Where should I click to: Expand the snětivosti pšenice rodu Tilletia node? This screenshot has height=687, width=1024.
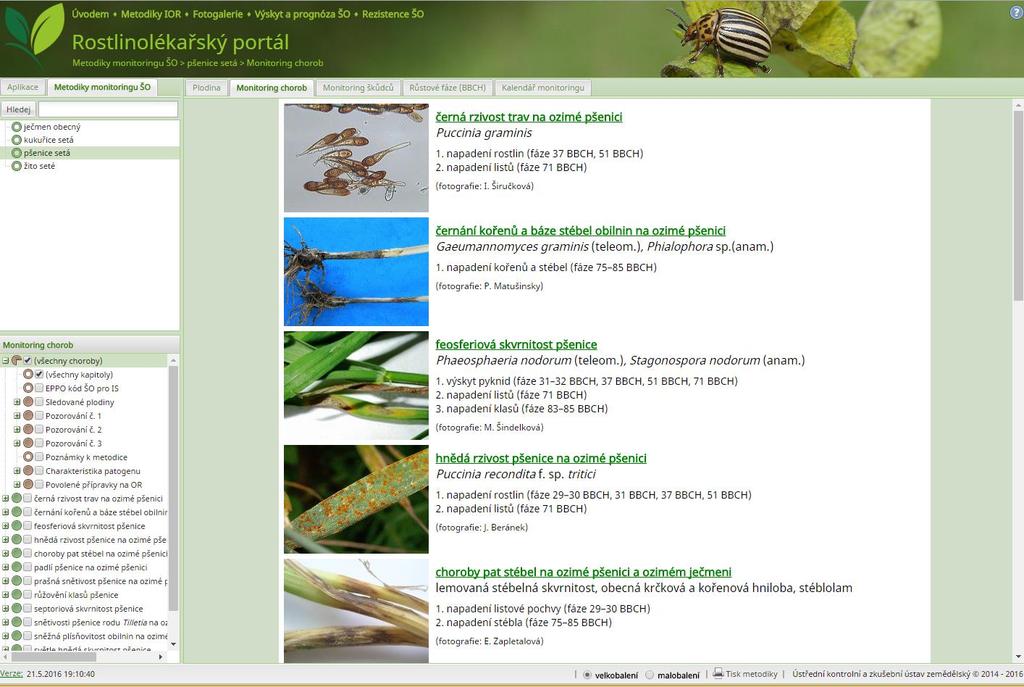point(5,622)
